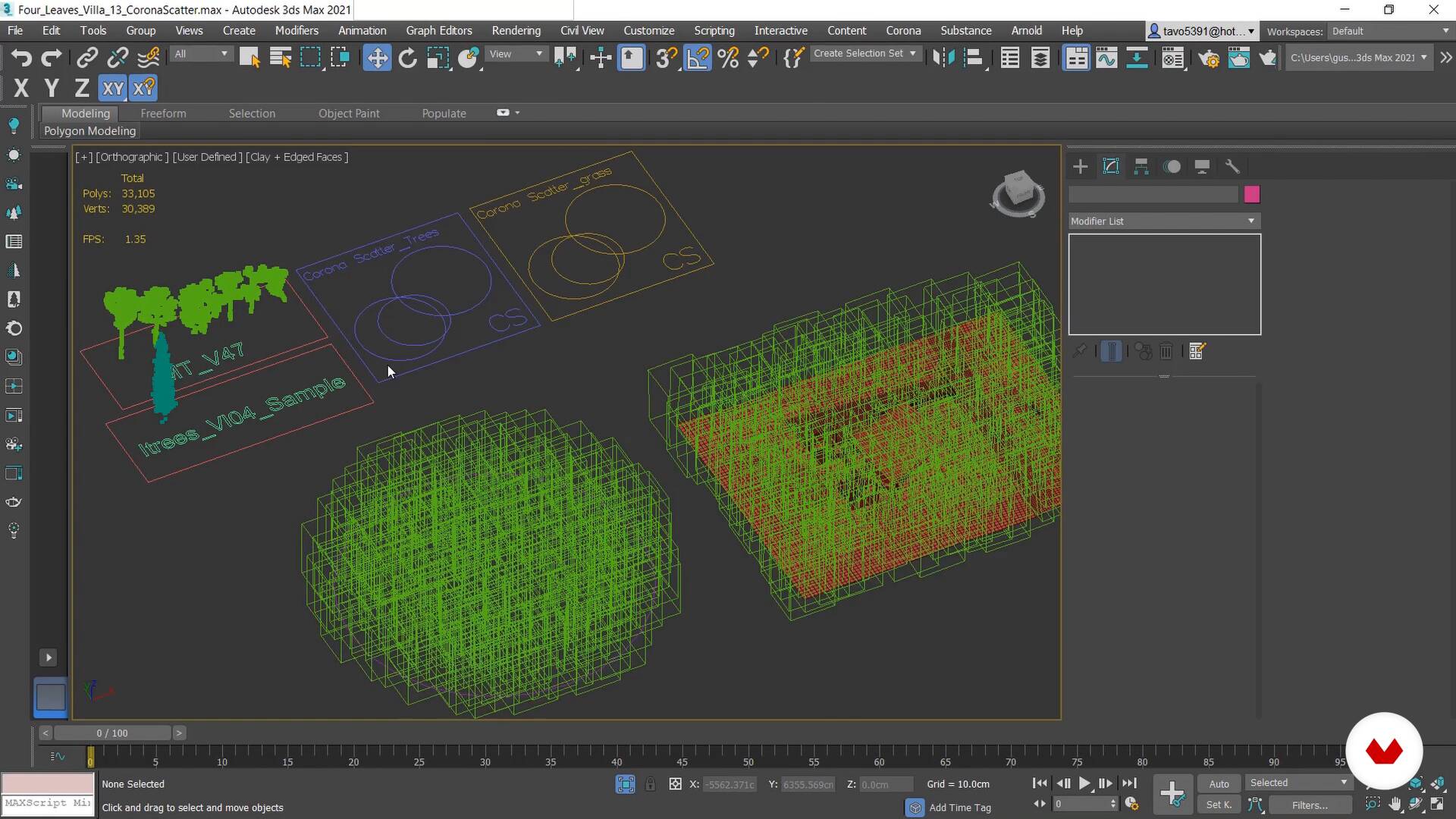
Task: Open the Rendering menu
Action: pyautogui.click(x=516, y=30)
